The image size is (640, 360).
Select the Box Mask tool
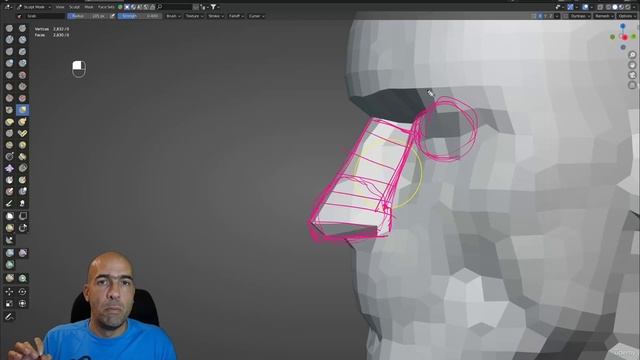click(9, 216)
